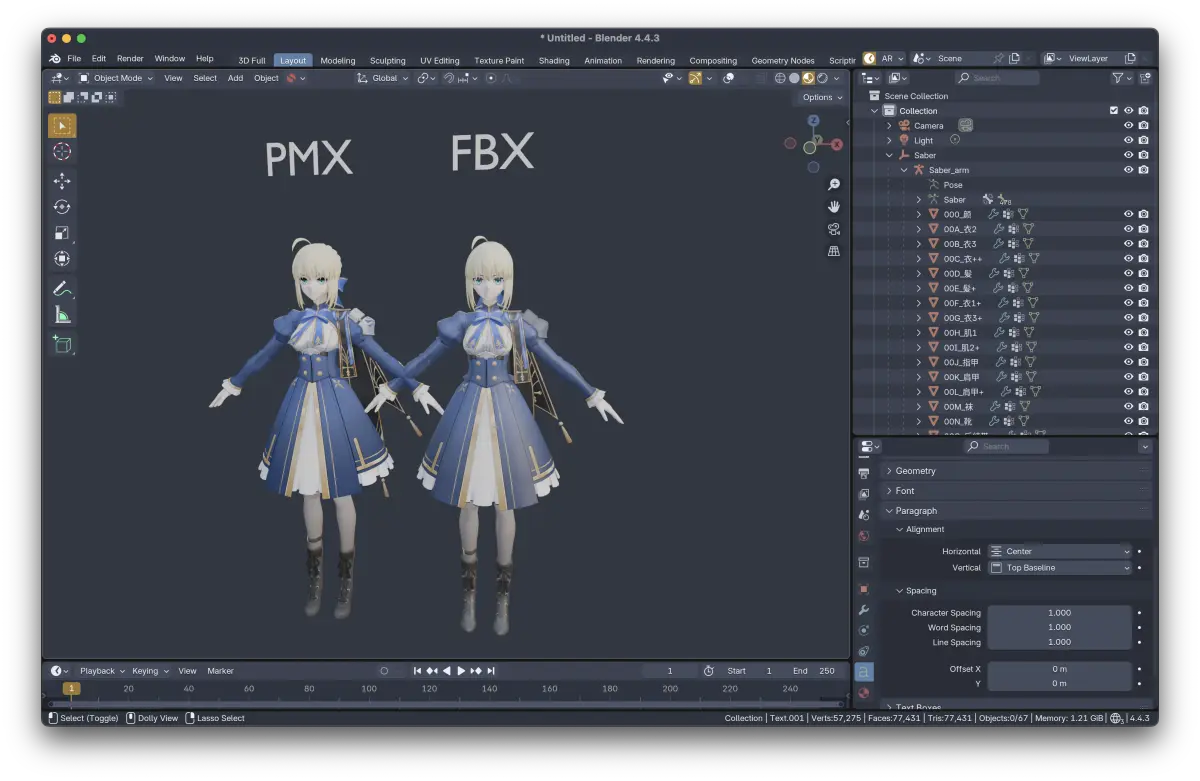Collapse the Saber collection in outliner
The image size is (1200, 781).
(x=889, y=155)
